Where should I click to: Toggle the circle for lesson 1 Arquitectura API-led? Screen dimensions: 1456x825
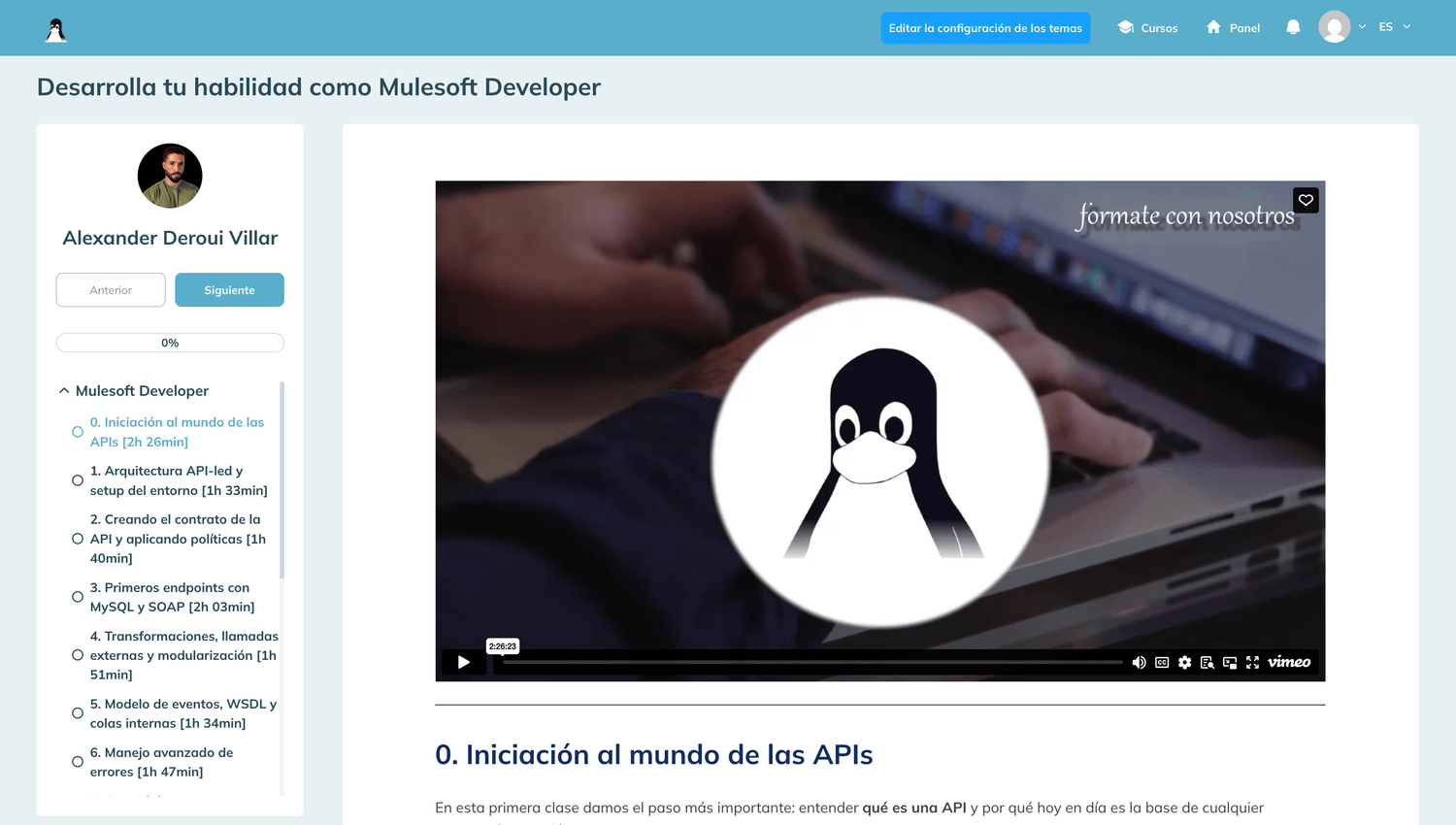pos(78,480)
